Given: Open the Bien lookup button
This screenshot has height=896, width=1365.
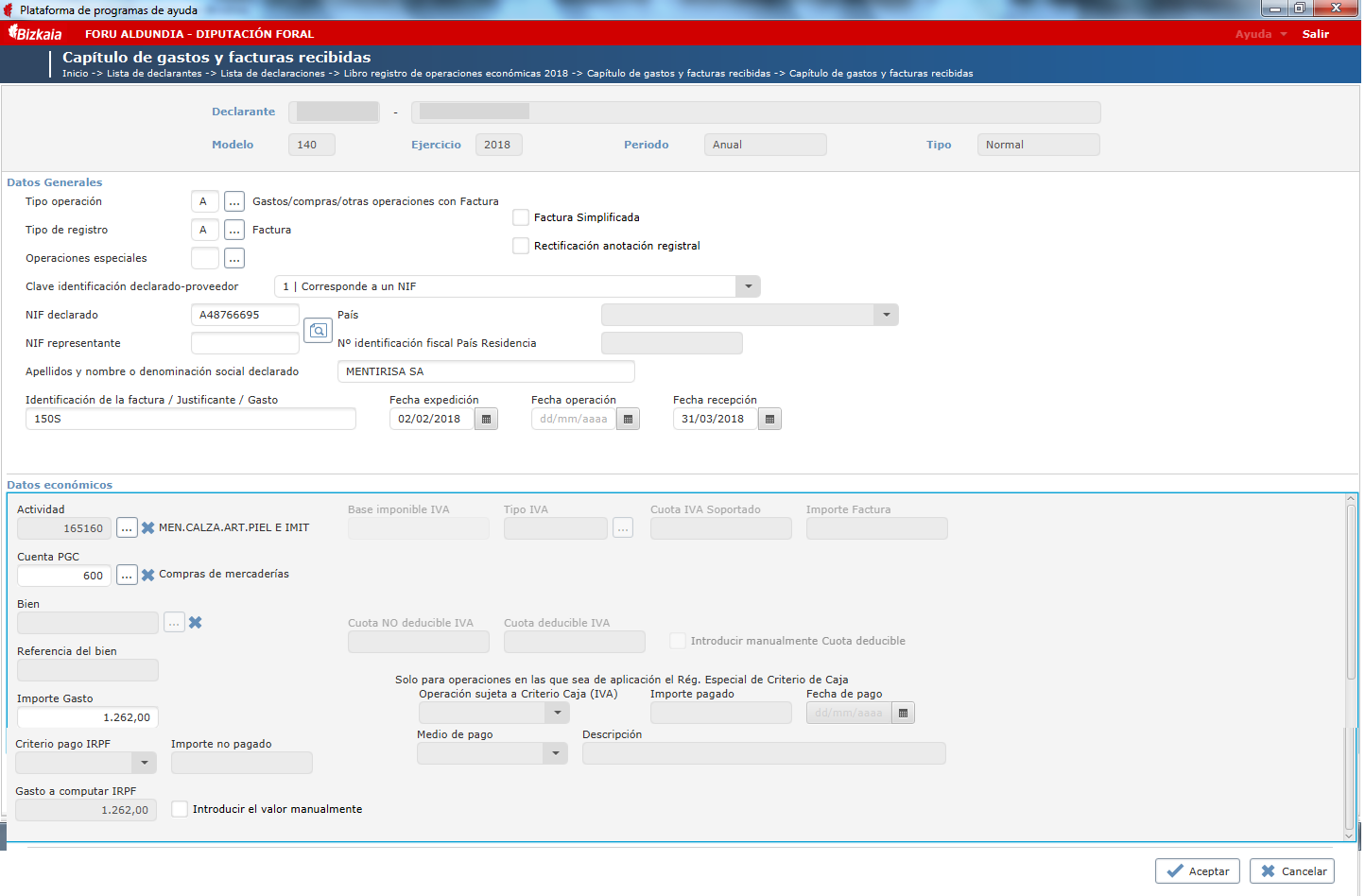Looking at the screenshot, I should [x=174, y=622].
